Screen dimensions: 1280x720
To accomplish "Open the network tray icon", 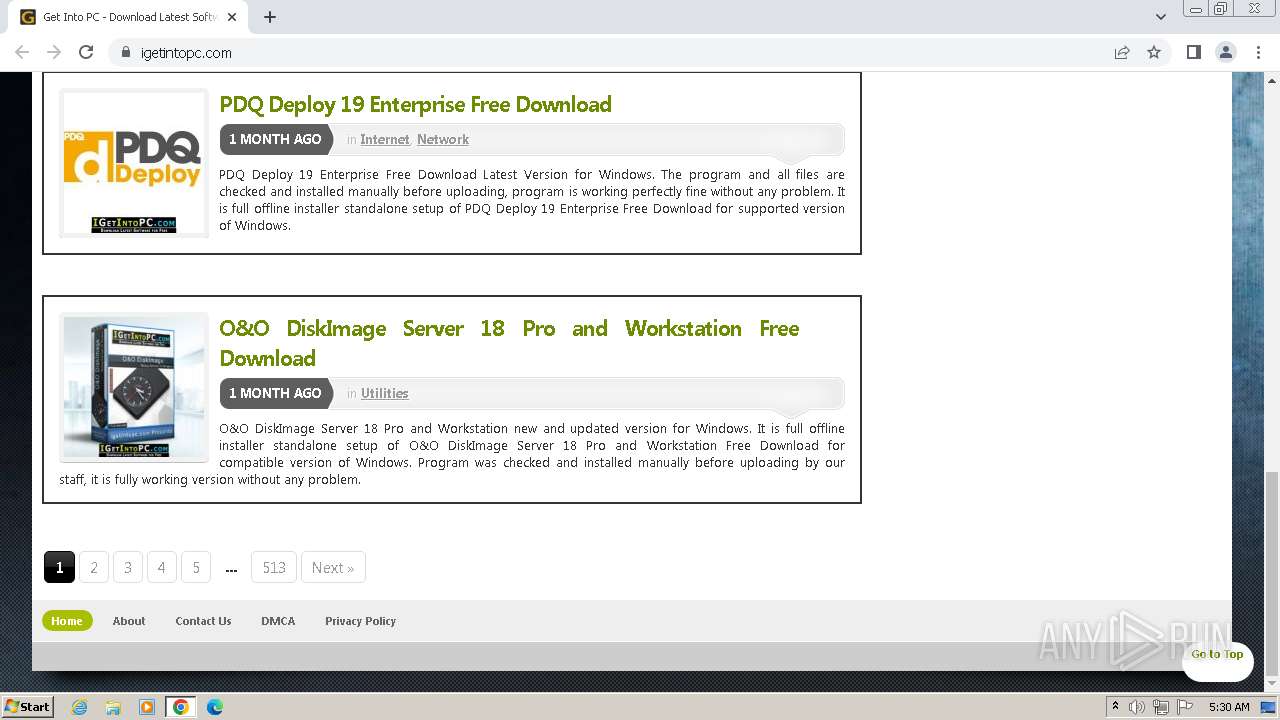I will coord(1160,707).
